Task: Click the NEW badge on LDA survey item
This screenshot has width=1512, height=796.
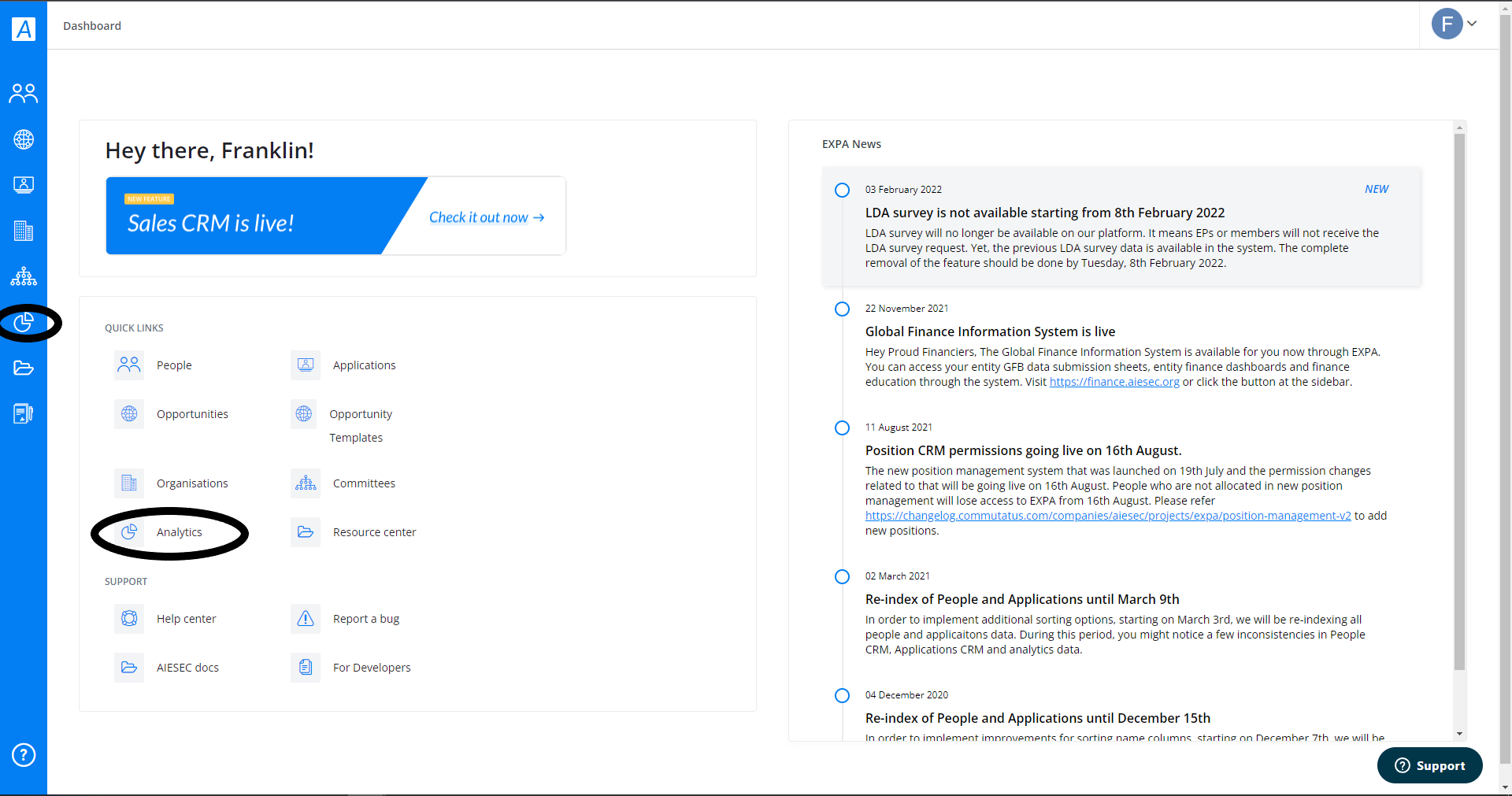Action: coord(1377,189)
